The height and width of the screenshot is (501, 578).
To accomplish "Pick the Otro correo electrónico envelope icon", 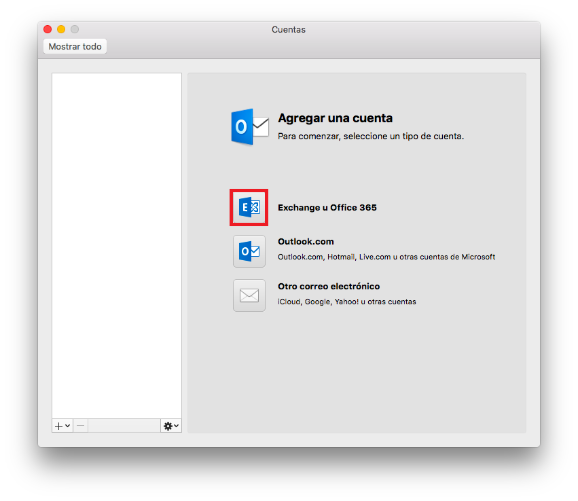I will 249,295.
